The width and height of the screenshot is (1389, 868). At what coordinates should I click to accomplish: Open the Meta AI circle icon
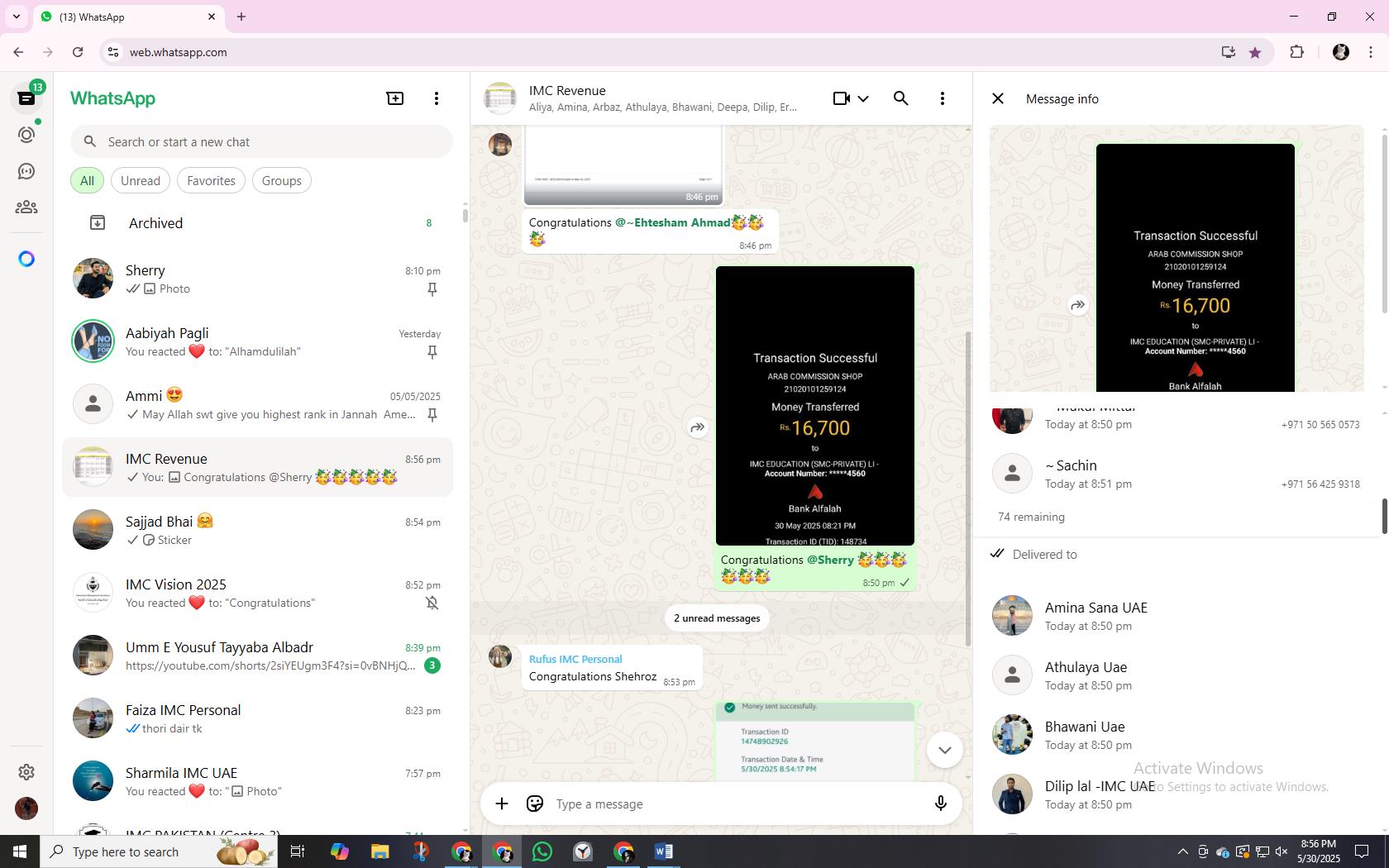click(26, 259)
